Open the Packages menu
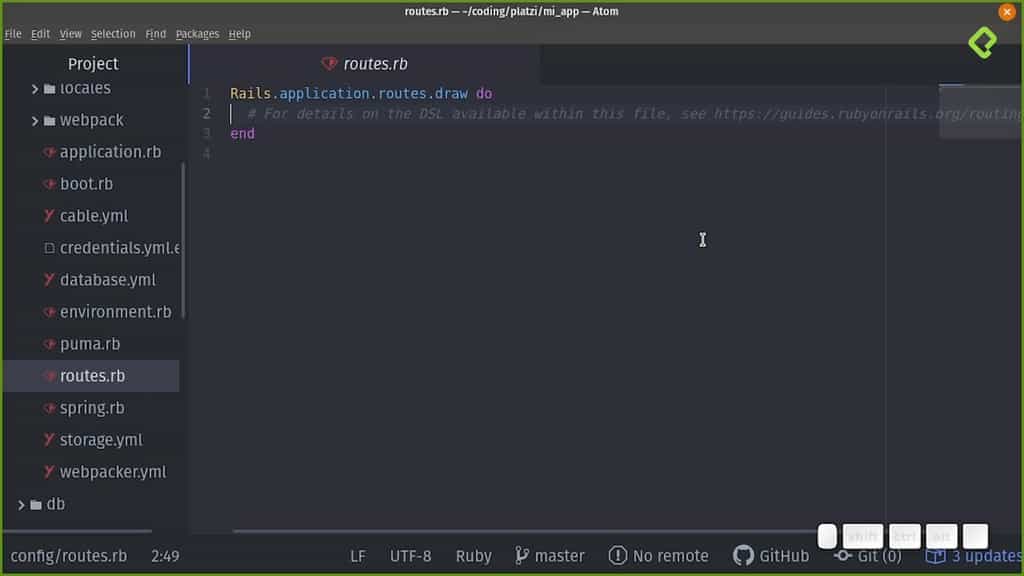The height and width of the screenshot is (576, 1024). [197, 33]
